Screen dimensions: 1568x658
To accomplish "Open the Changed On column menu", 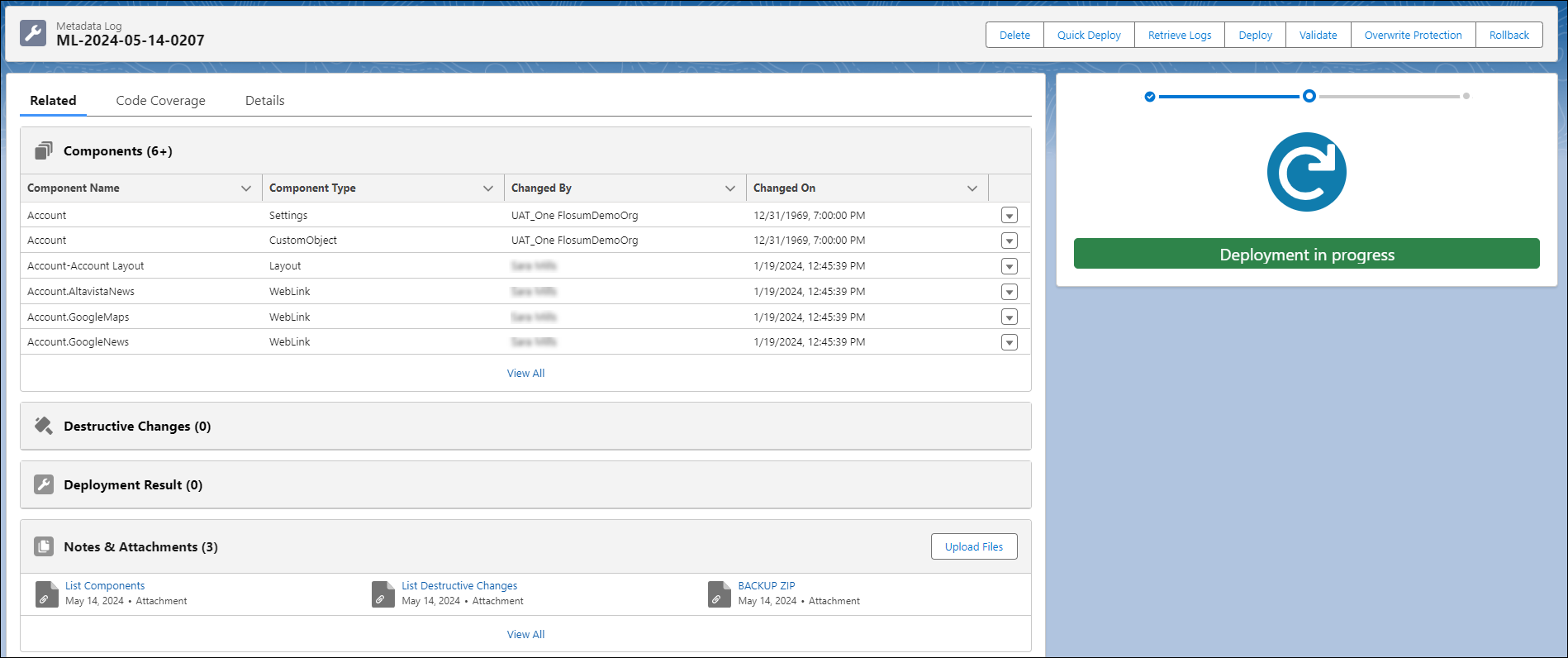I will (x=972, y=188).
